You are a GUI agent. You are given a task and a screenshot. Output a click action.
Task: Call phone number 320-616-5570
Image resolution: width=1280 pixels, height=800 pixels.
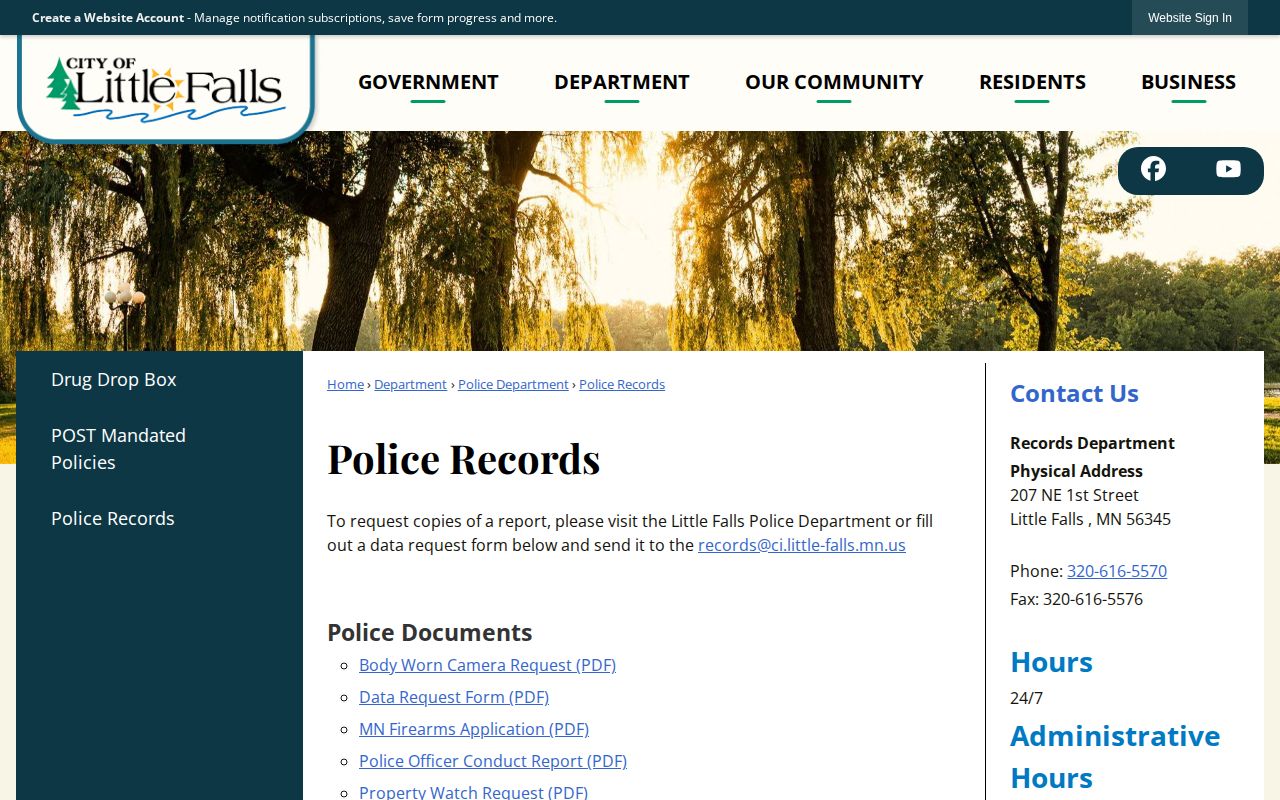tap(1117, 571)
